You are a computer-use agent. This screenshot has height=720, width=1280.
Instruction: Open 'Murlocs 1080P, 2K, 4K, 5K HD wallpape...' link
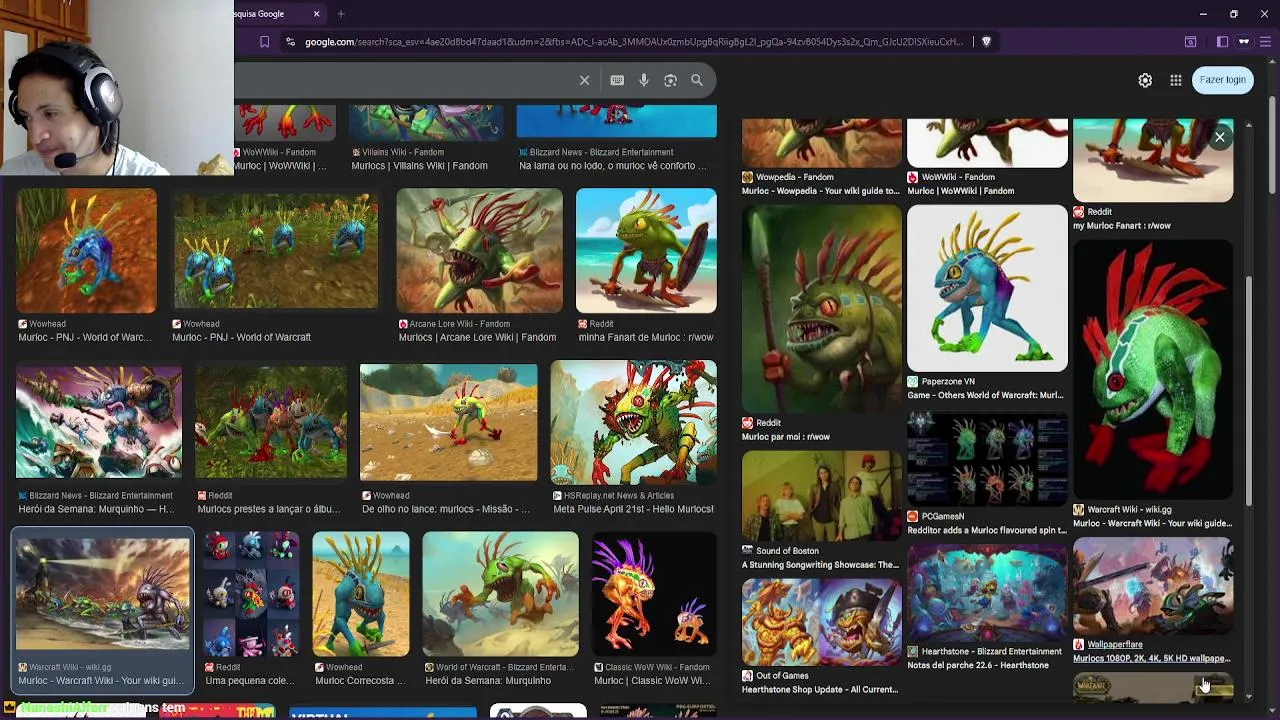pyautogui.click(x=1152, y=659)
